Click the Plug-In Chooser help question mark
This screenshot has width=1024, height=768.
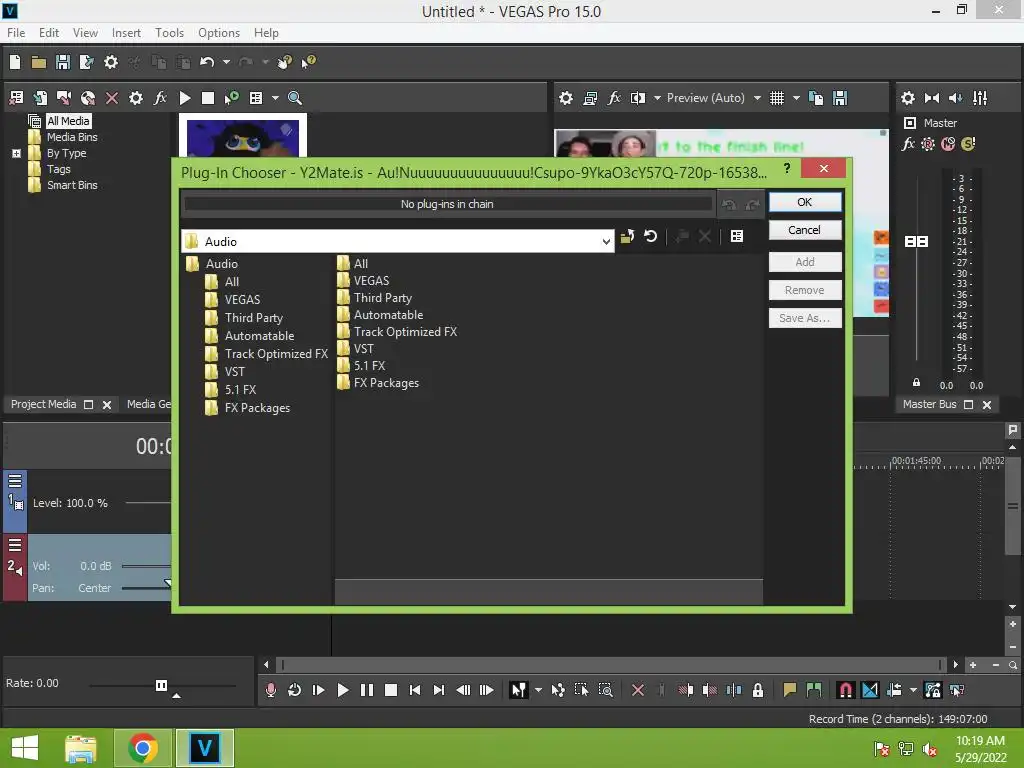coord(787,168)
